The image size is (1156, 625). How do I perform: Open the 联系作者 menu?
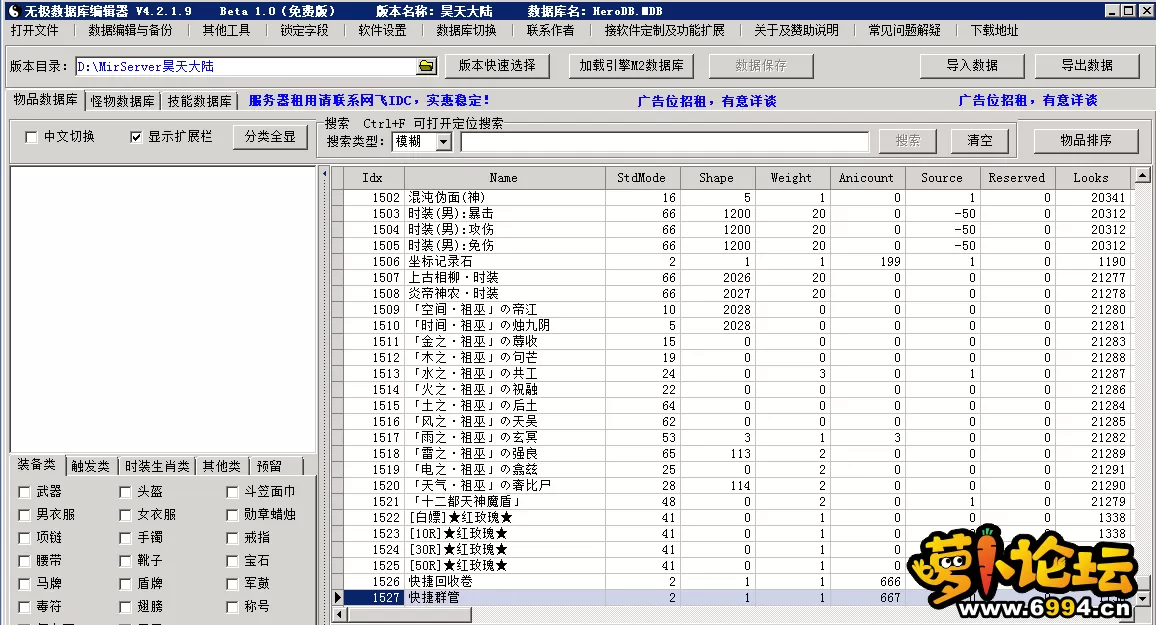550,30
